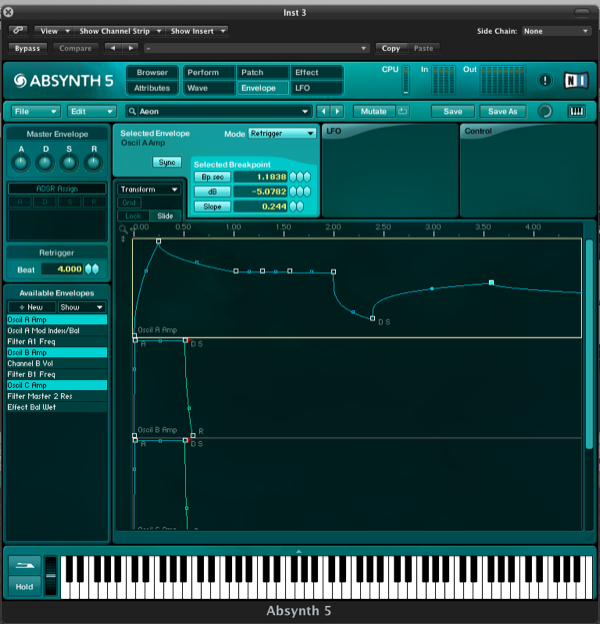Open the NI logo info
This screenshot has height=624, width=600.
tap(576, 81)
